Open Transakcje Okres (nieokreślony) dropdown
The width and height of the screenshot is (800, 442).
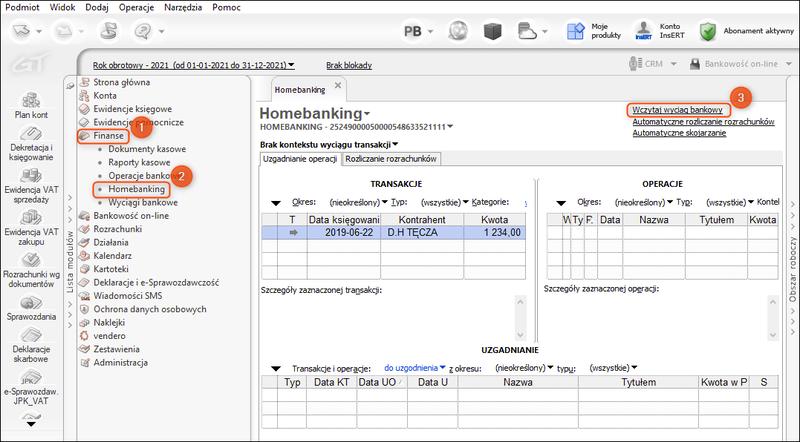(358, 202)
